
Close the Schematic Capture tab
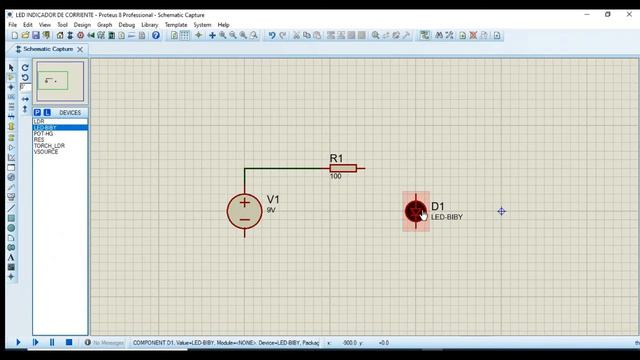pyautogui.click(x=80, y=49)
